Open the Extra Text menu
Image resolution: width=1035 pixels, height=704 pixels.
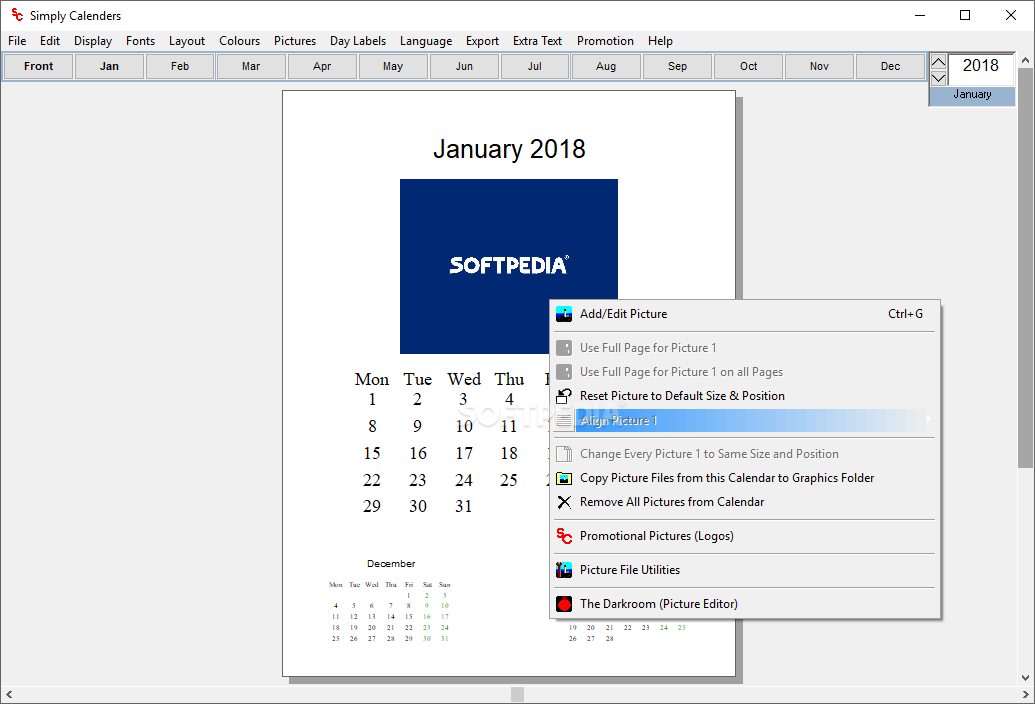coord(537,41)
